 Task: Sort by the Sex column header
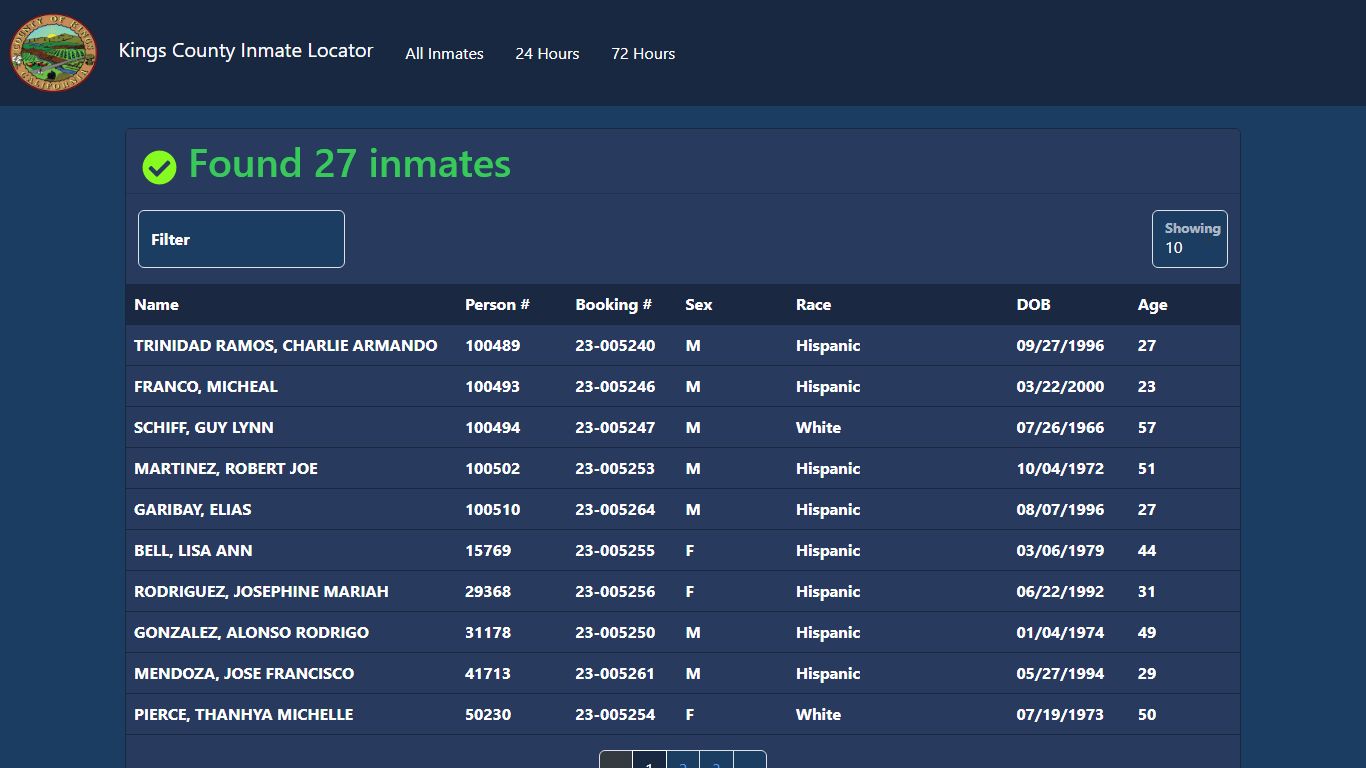(699, 305)
